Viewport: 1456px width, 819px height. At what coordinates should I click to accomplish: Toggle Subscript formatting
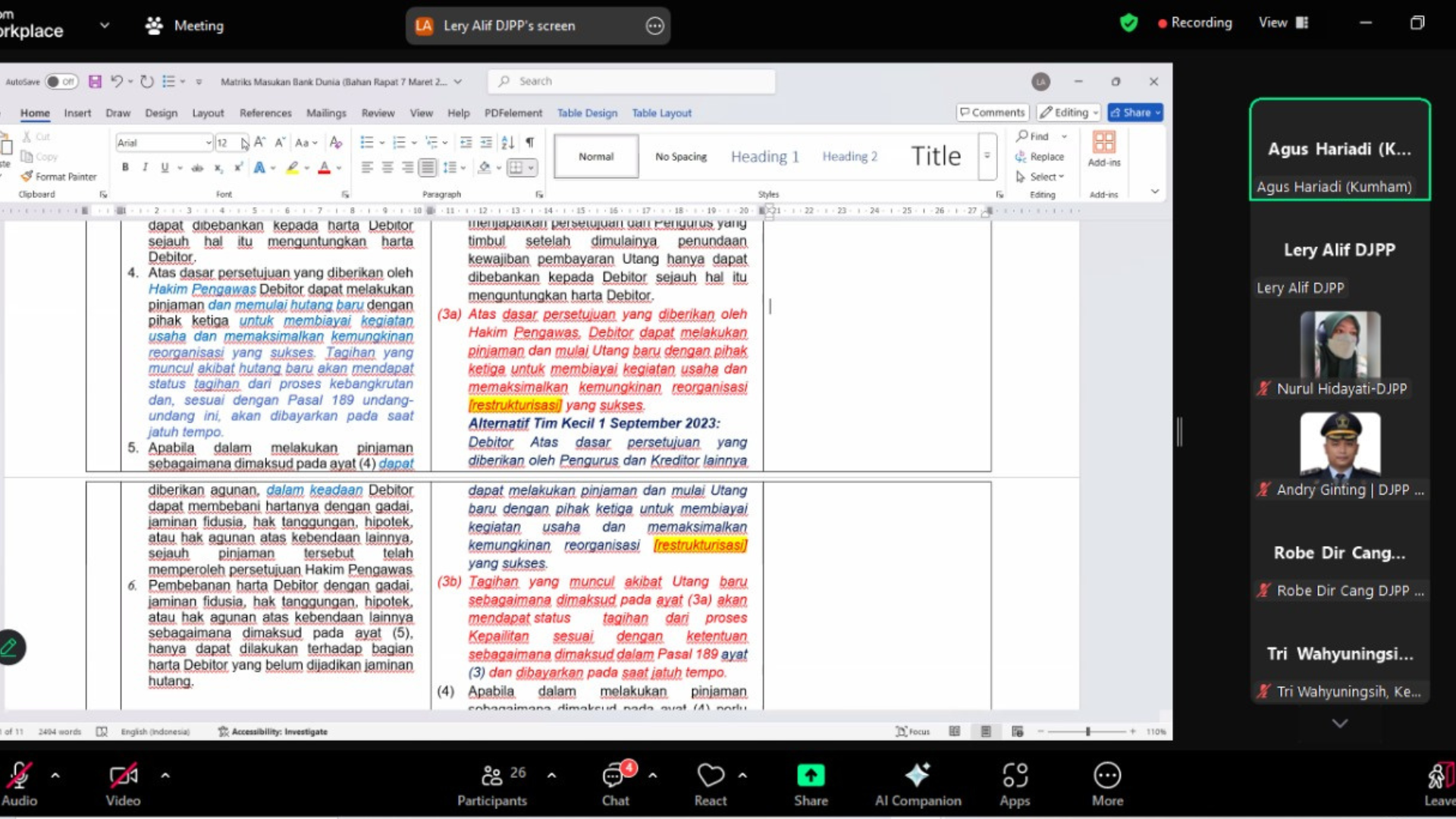click(x=218, y=168)
